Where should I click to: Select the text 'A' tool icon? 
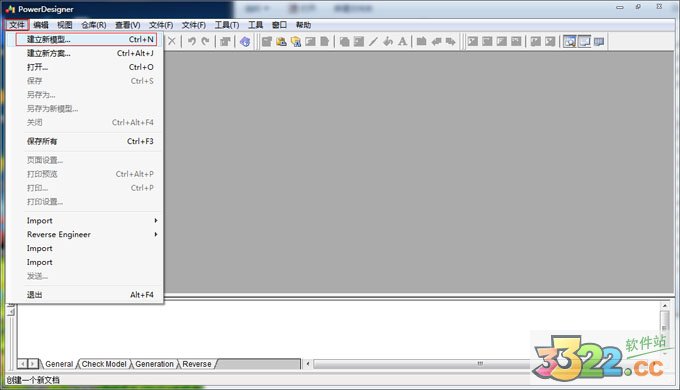coord(402,42)
